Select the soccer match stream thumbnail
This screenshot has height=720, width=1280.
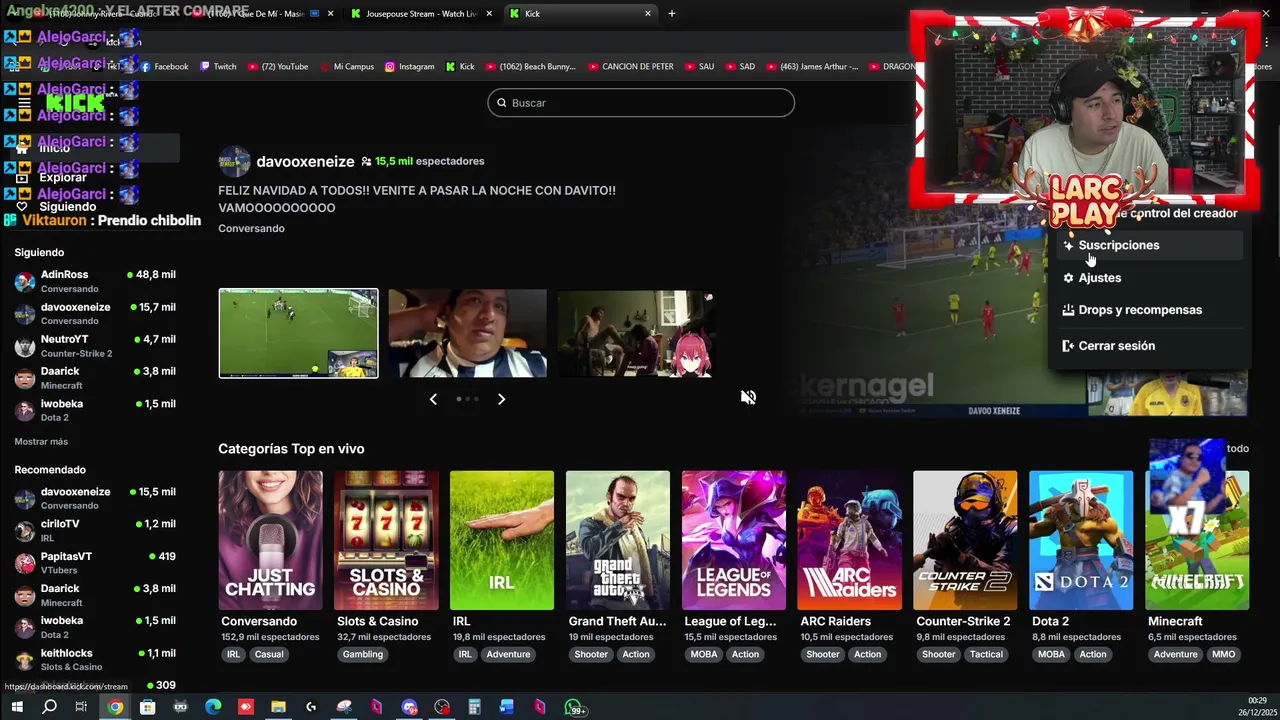(x=299, y=333)
